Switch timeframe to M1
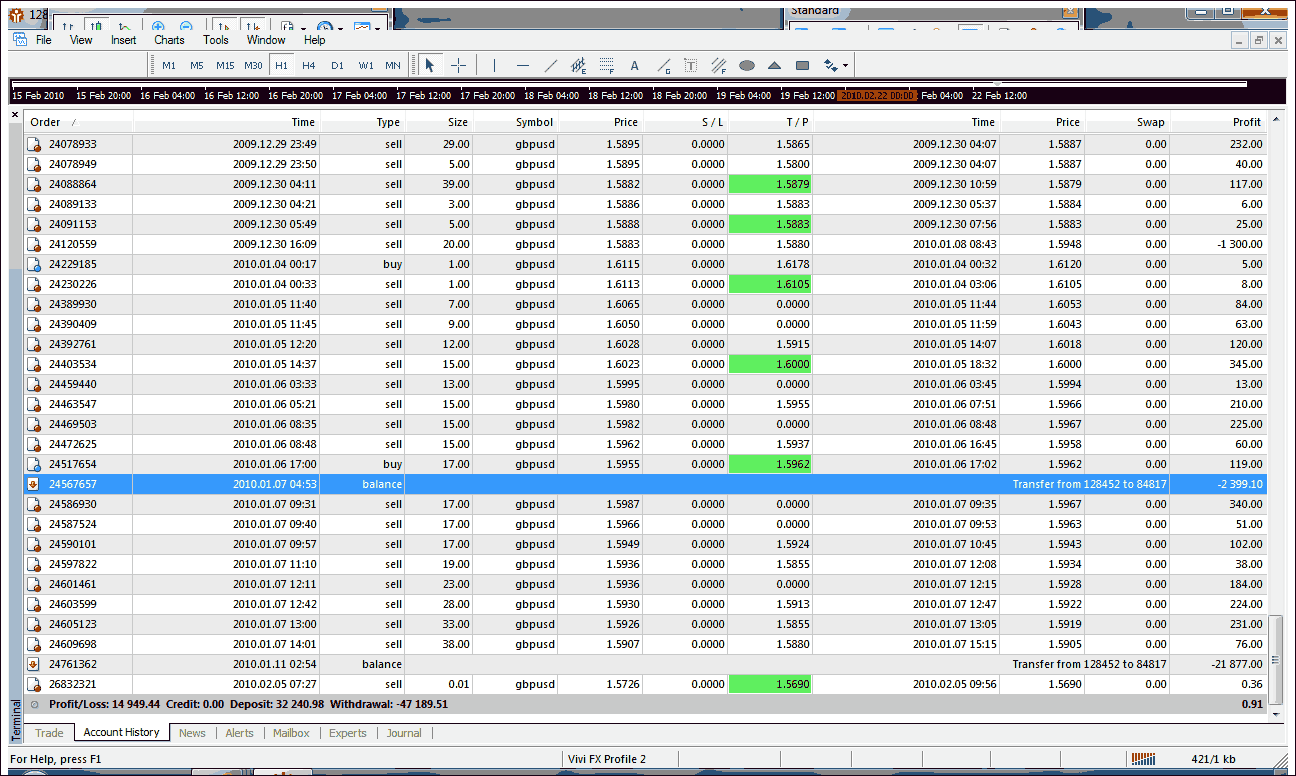The image size is (1296, 776). 169,66
